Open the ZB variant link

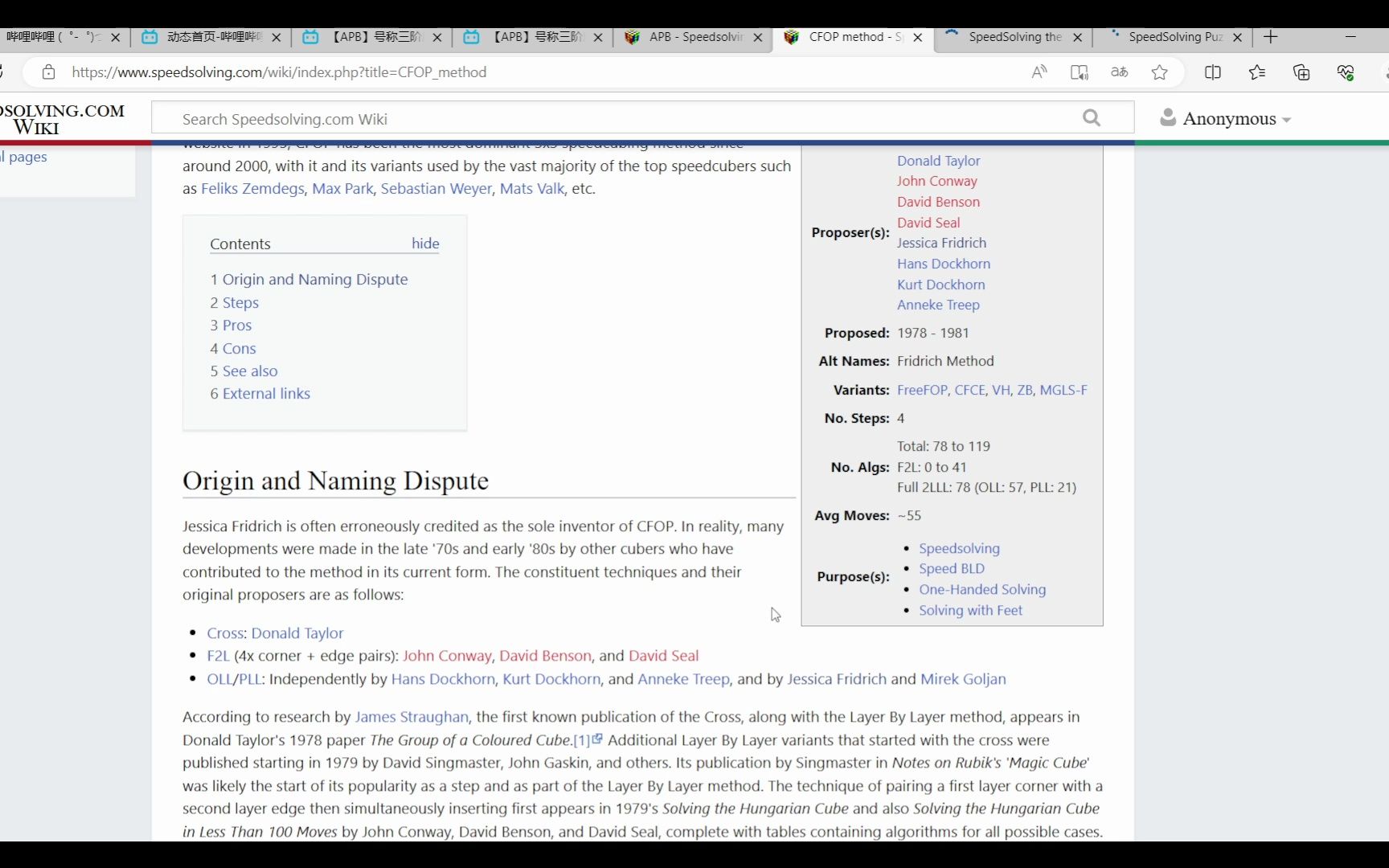(x=1025, y=390)
